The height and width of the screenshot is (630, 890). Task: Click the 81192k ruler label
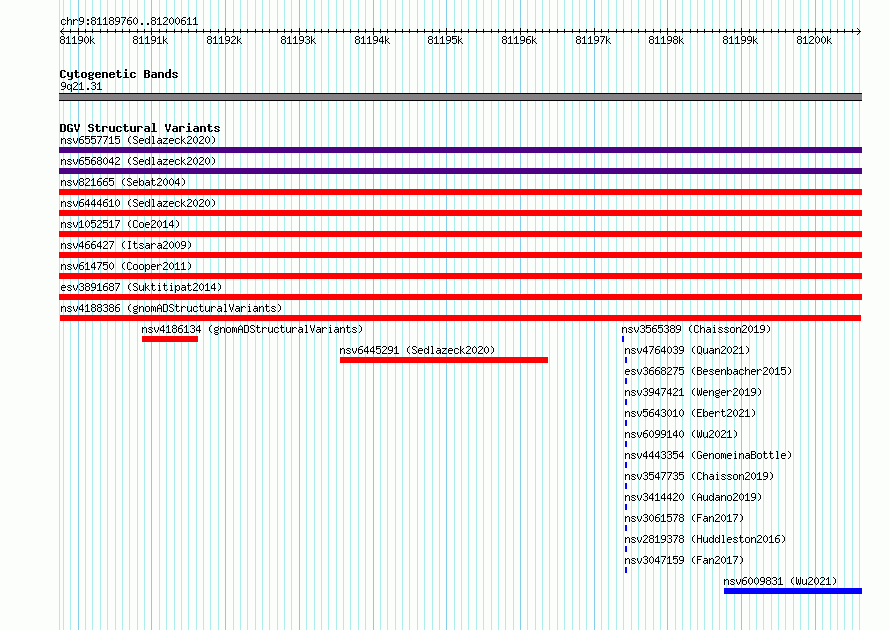[x=224, y=40]
